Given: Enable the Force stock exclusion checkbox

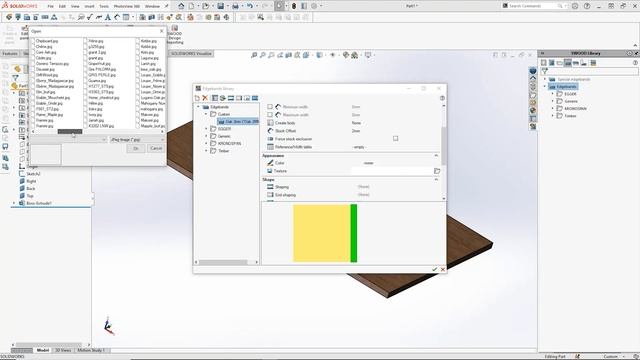Looking at the screenshot, I should pyautogui.click(x=396, y=138).
